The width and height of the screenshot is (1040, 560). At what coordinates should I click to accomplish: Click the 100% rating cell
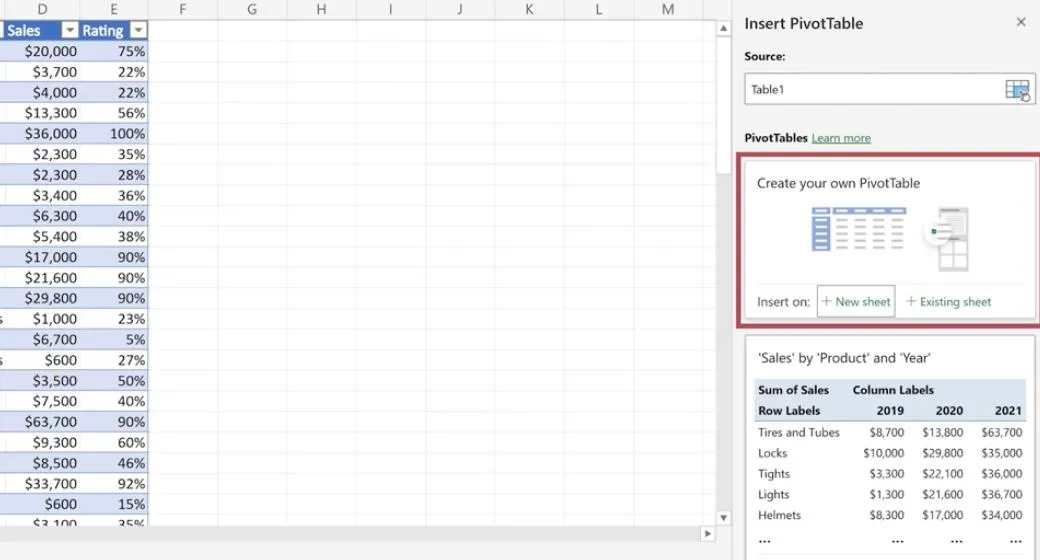(114, 133)
